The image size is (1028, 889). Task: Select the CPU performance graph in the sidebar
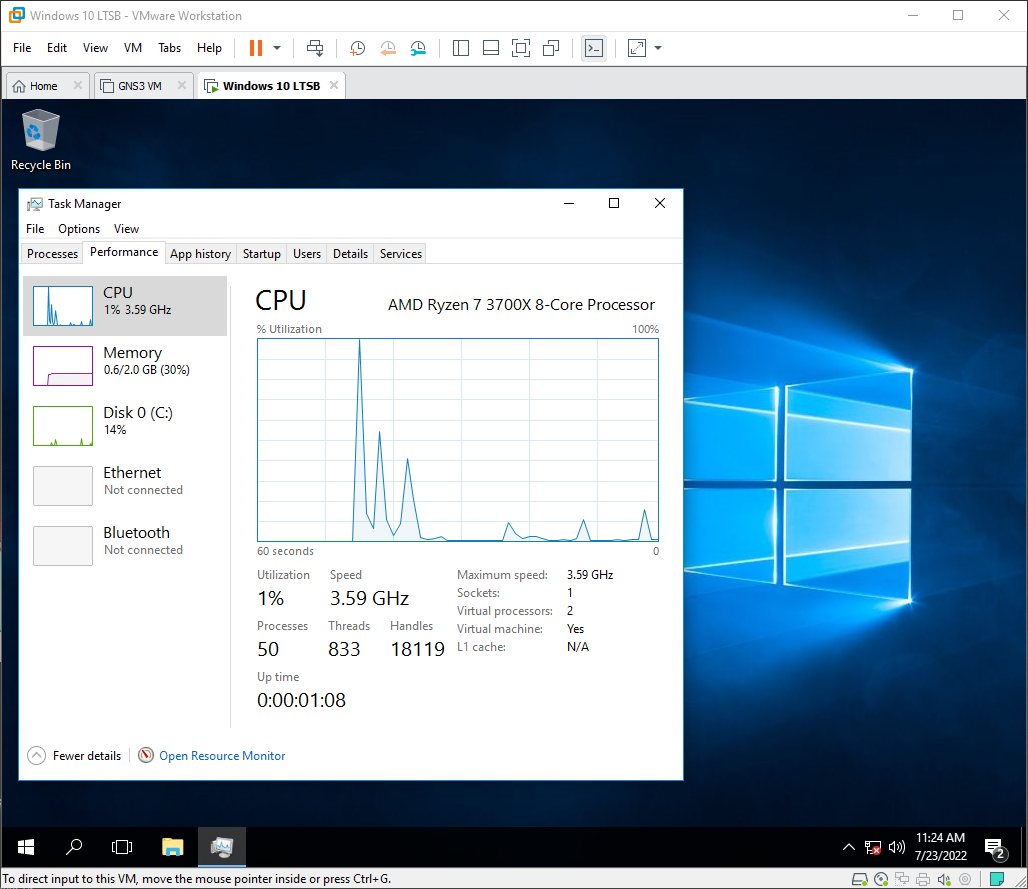tap(125, 306)
